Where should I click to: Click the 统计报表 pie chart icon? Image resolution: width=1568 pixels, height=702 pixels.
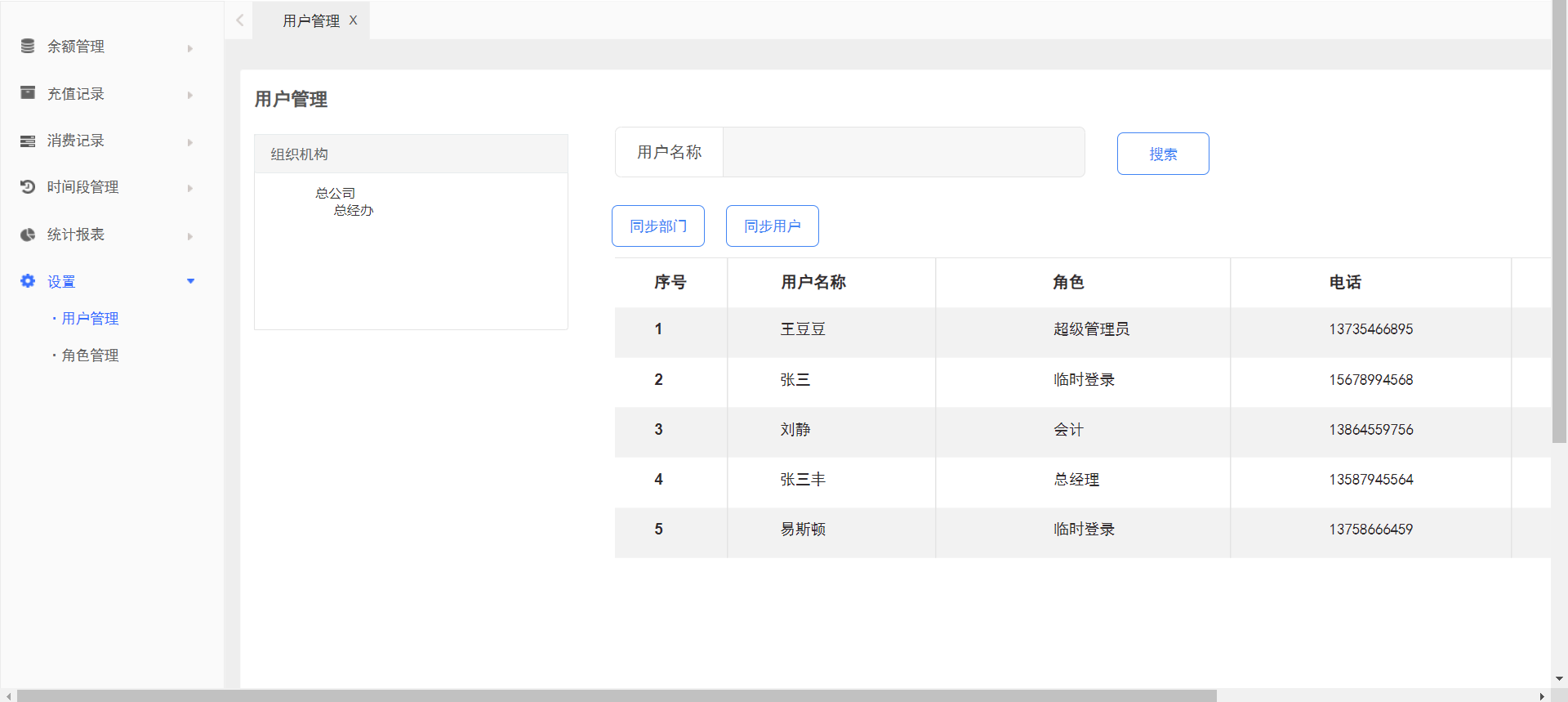[28, 235]
